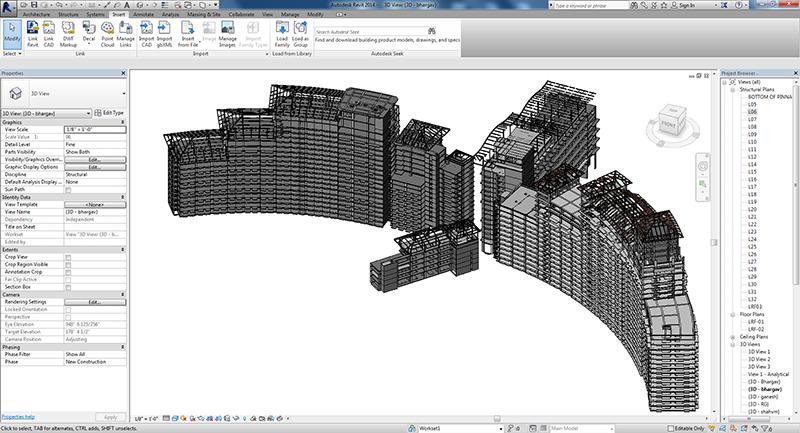Collapse the Structural Plans tree node
Image resolution: width=800 pixels, height=433 pixels.
tap(733, 89)
